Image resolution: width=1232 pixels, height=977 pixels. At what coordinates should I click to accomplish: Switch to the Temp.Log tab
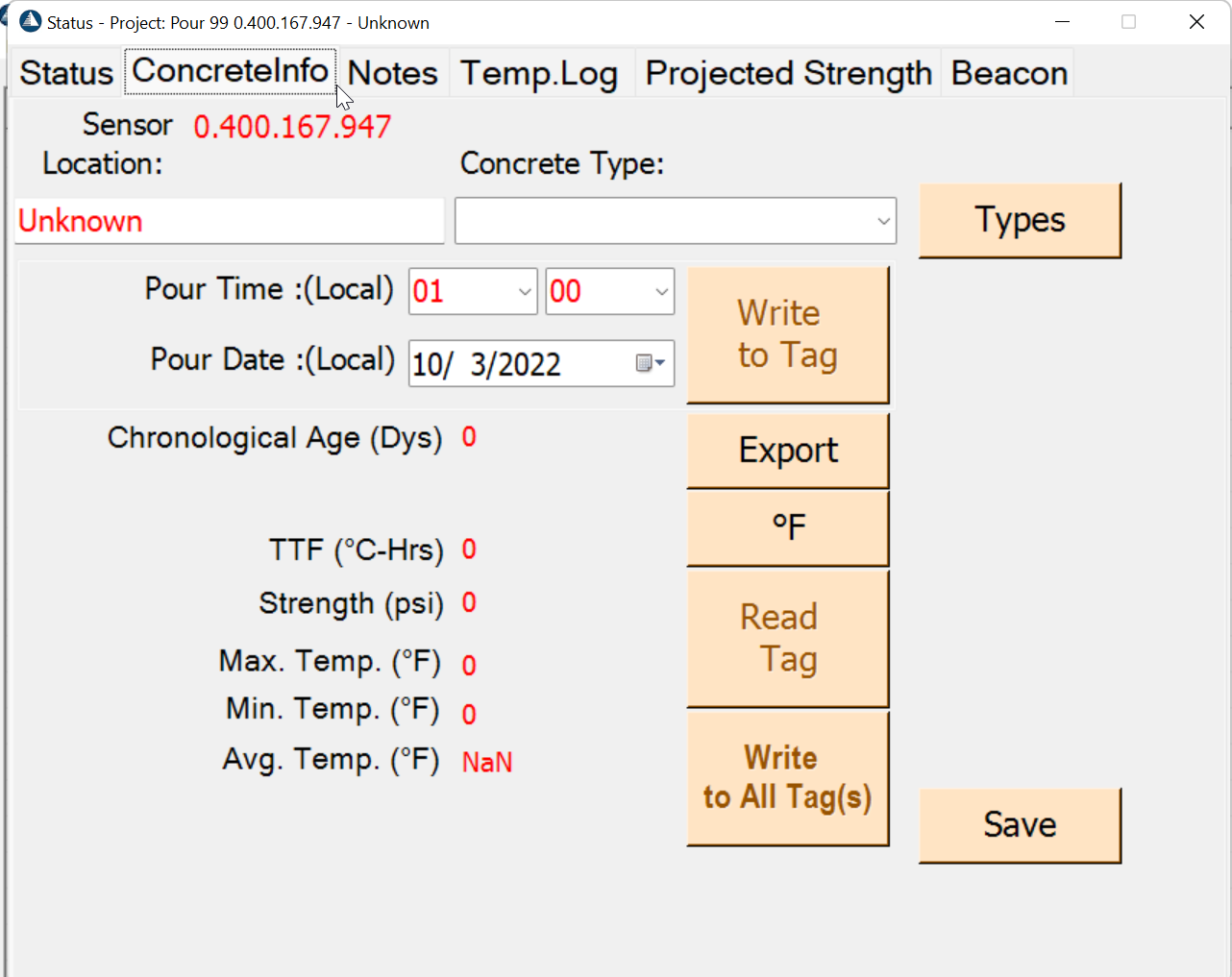tap(539, 73)
